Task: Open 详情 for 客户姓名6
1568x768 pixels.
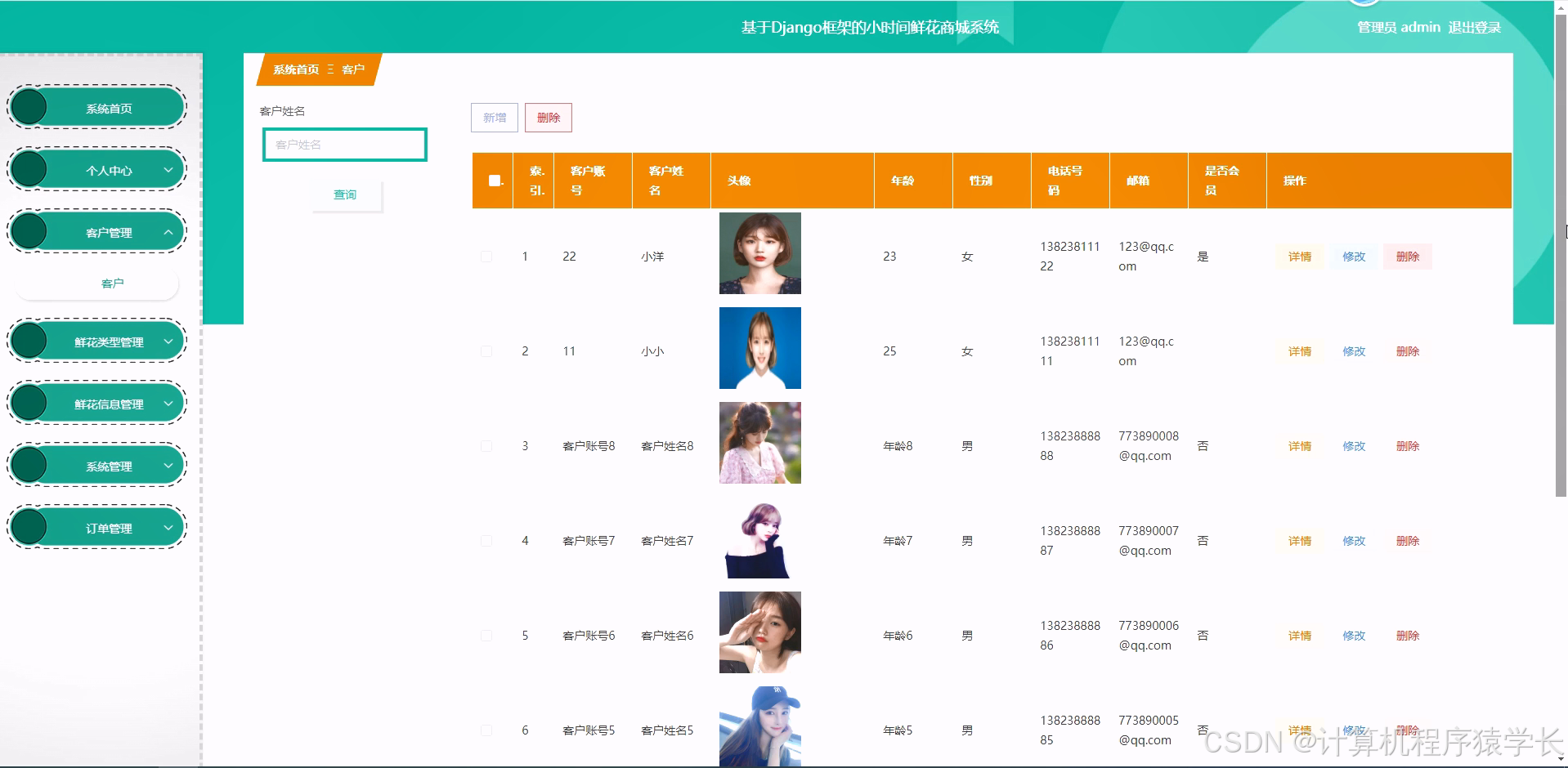Action: point(1300,636)
